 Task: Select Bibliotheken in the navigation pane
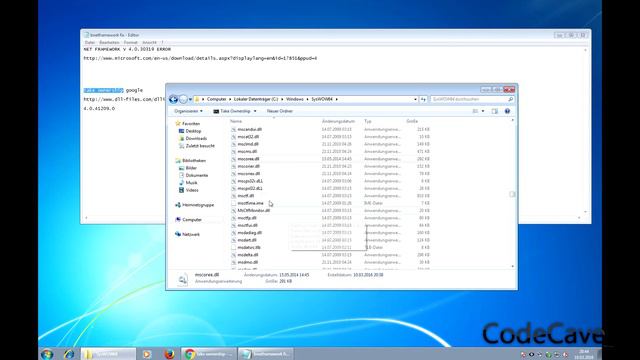pyautogui.click(x=194, y=160)
